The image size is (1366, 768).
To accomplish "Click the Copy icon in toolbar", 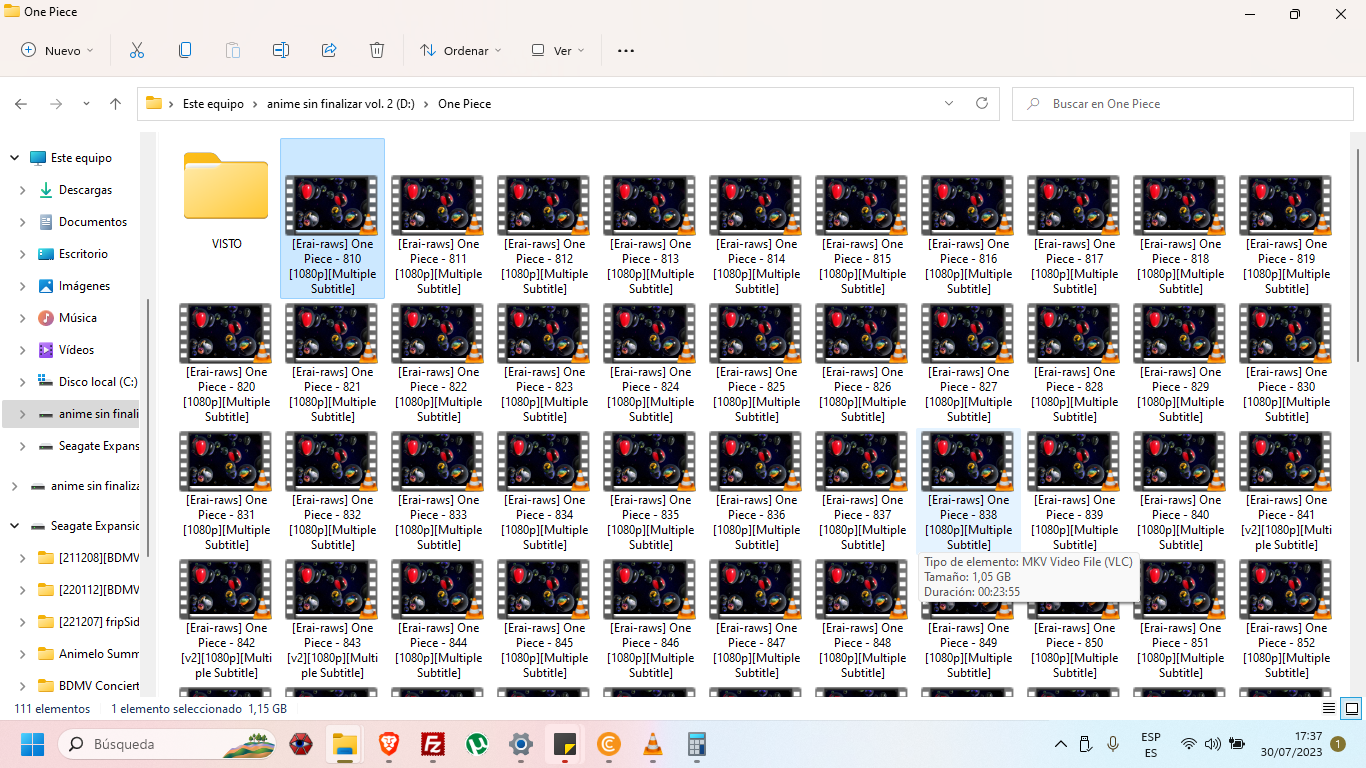I will point(185,50).
